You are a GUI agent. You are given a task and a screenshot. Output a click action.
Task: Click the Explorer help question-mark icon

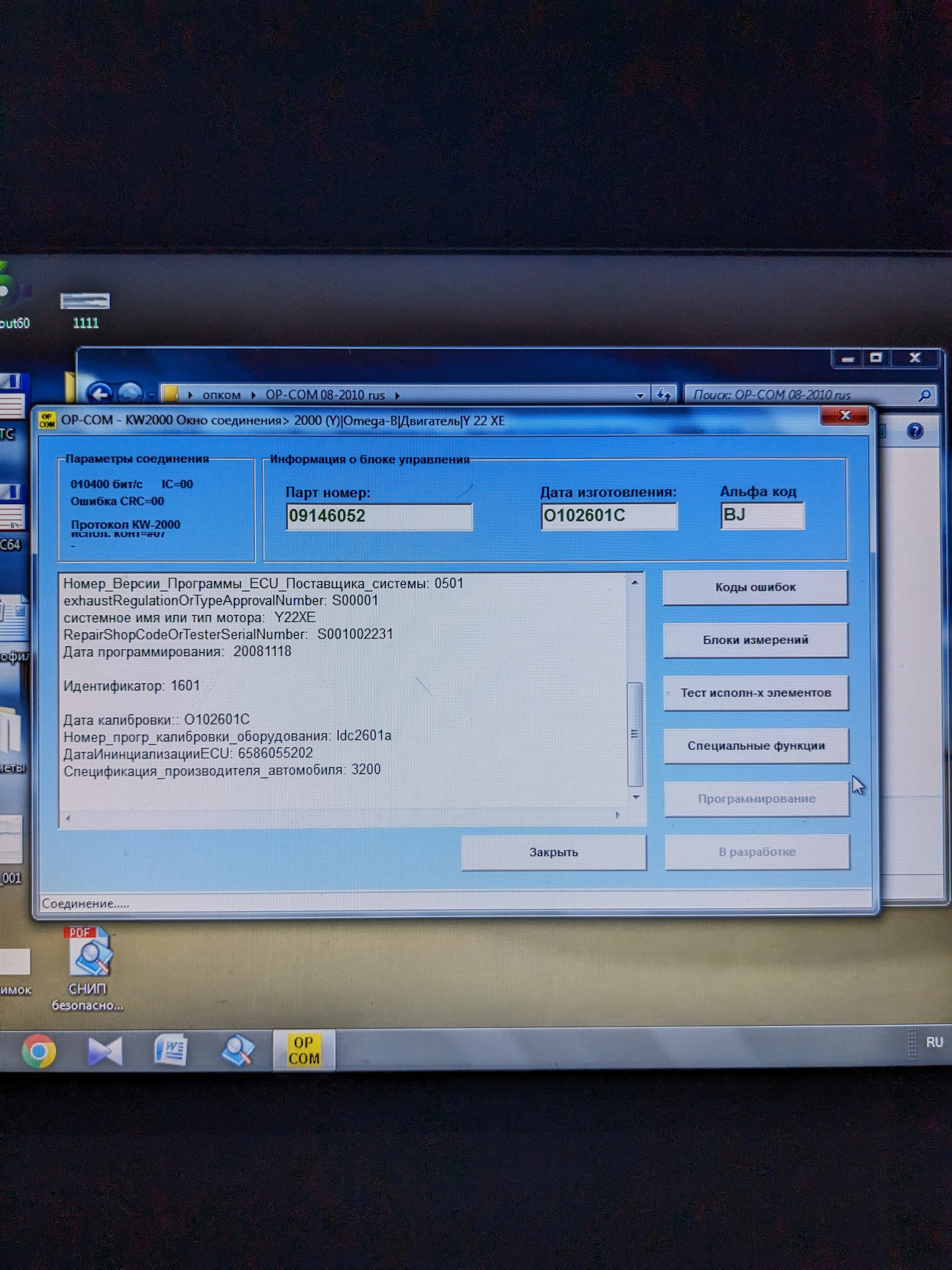(915, 432)
